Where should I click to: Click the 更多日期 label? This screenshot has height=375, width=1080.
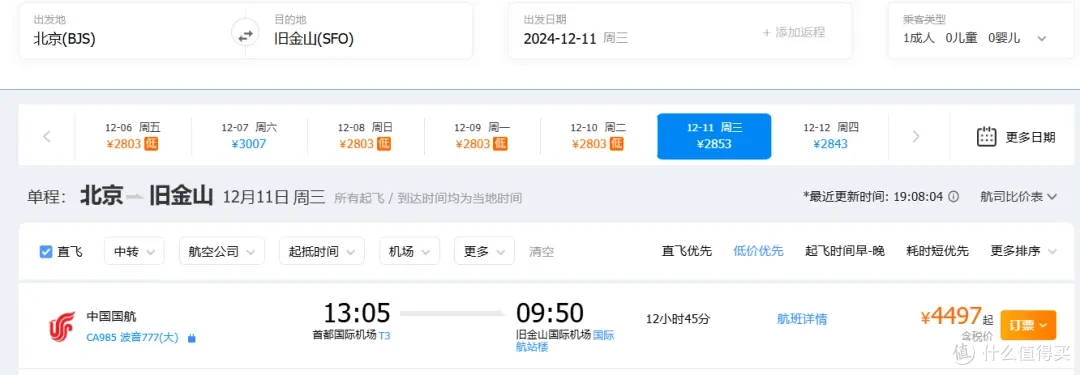(1030, 136)
